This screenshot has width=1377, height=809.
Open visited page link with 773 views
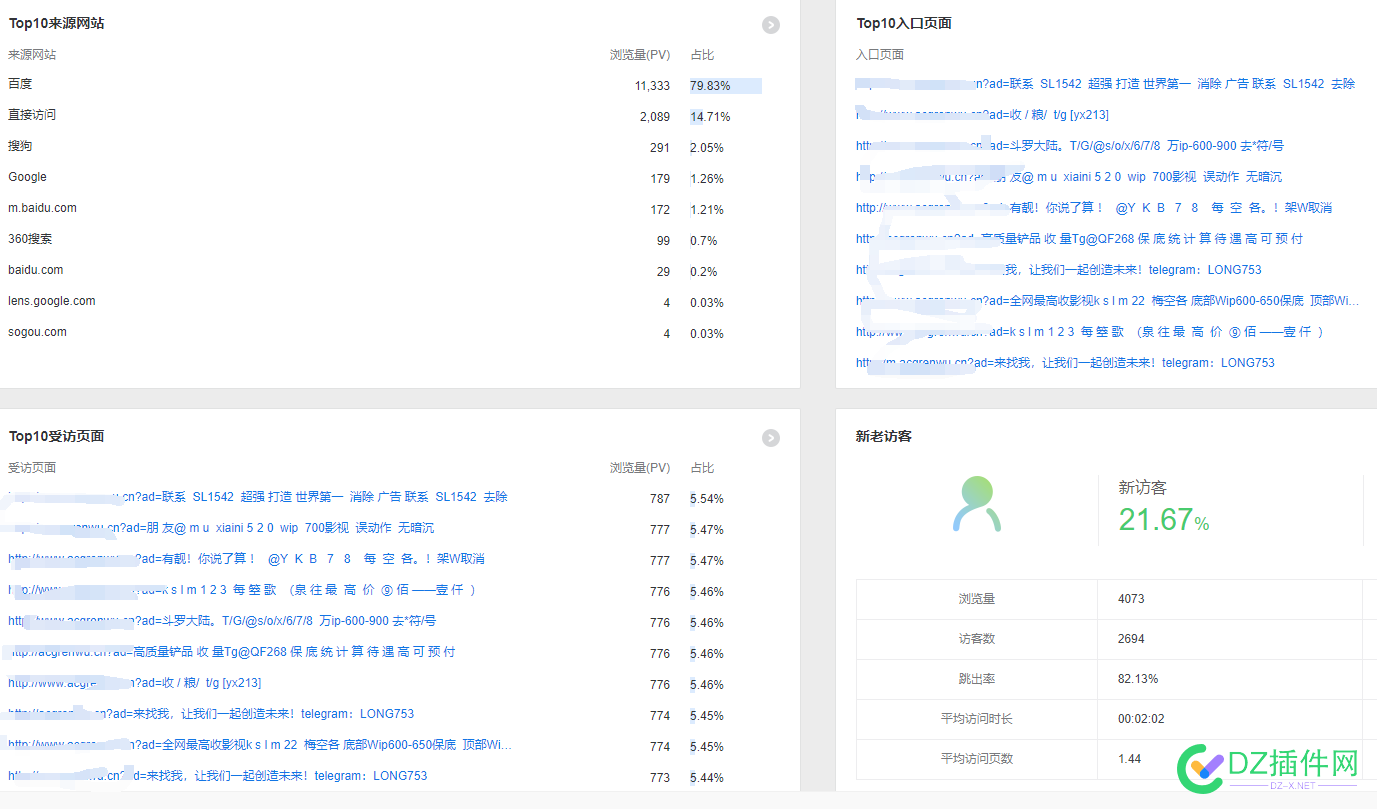tap(218, 776)
